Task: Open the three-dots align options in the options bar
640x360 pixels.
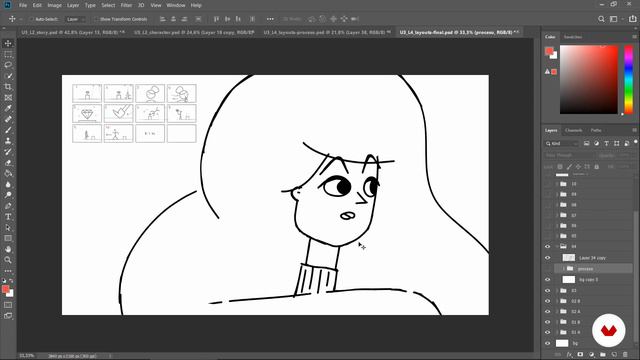Action: [270, 19]
